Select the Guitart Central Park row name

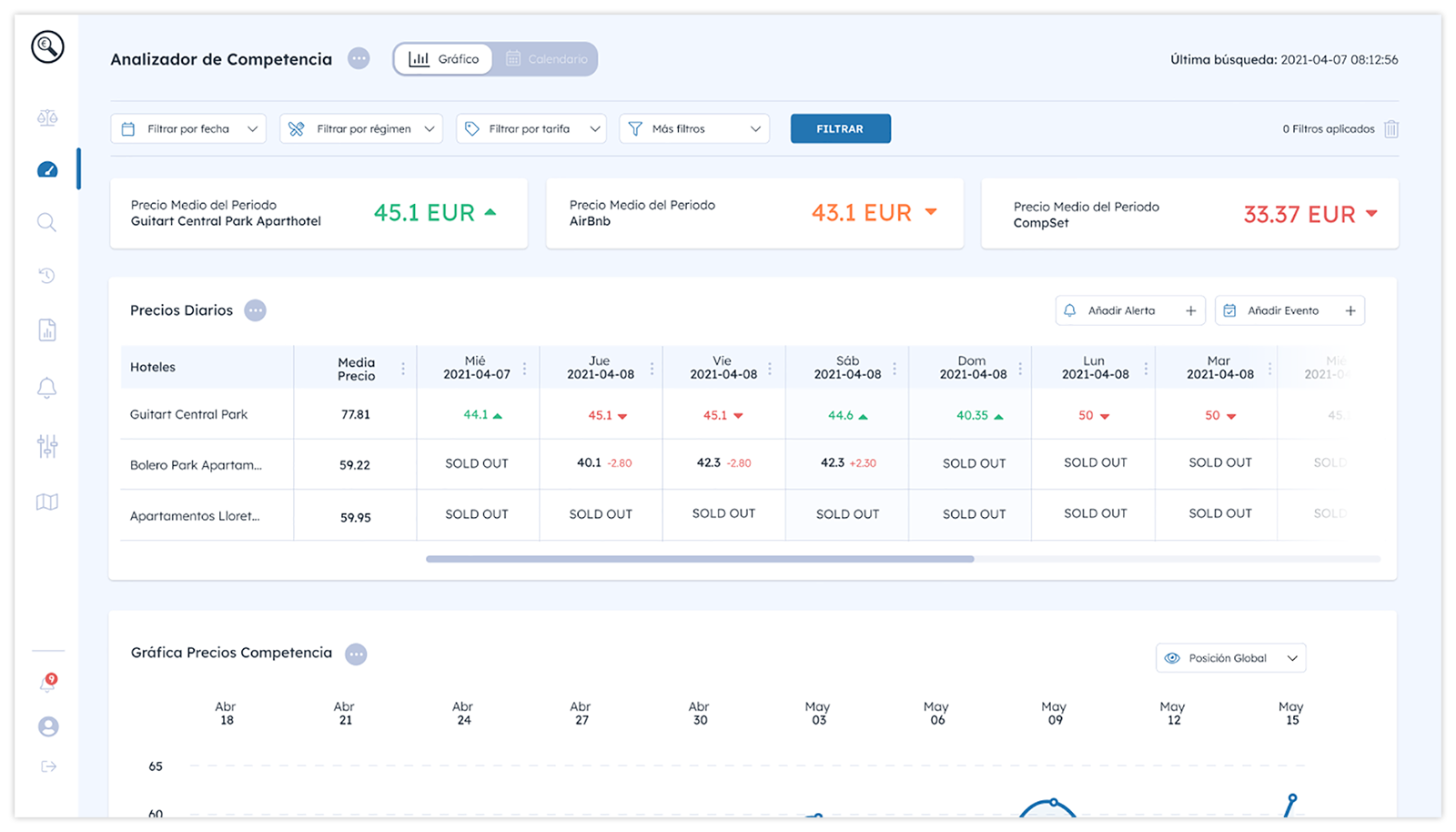pos(188,414)
